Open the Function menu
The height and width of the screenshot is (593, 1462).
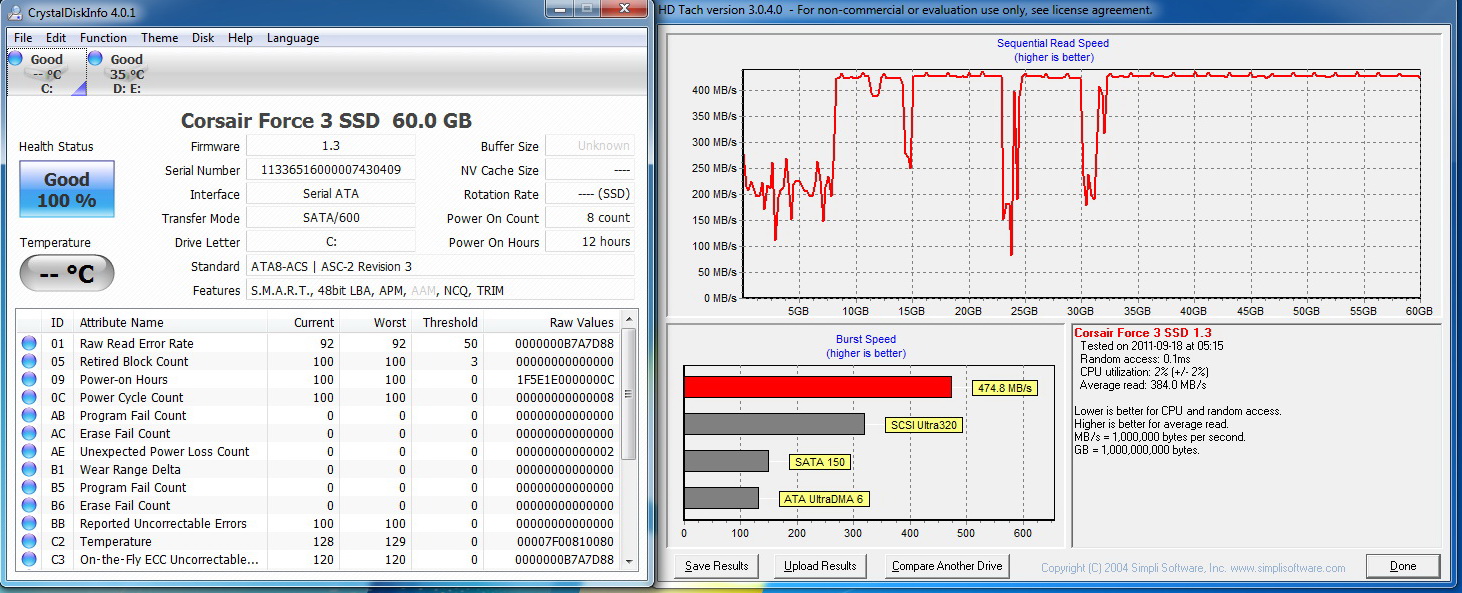103,38
